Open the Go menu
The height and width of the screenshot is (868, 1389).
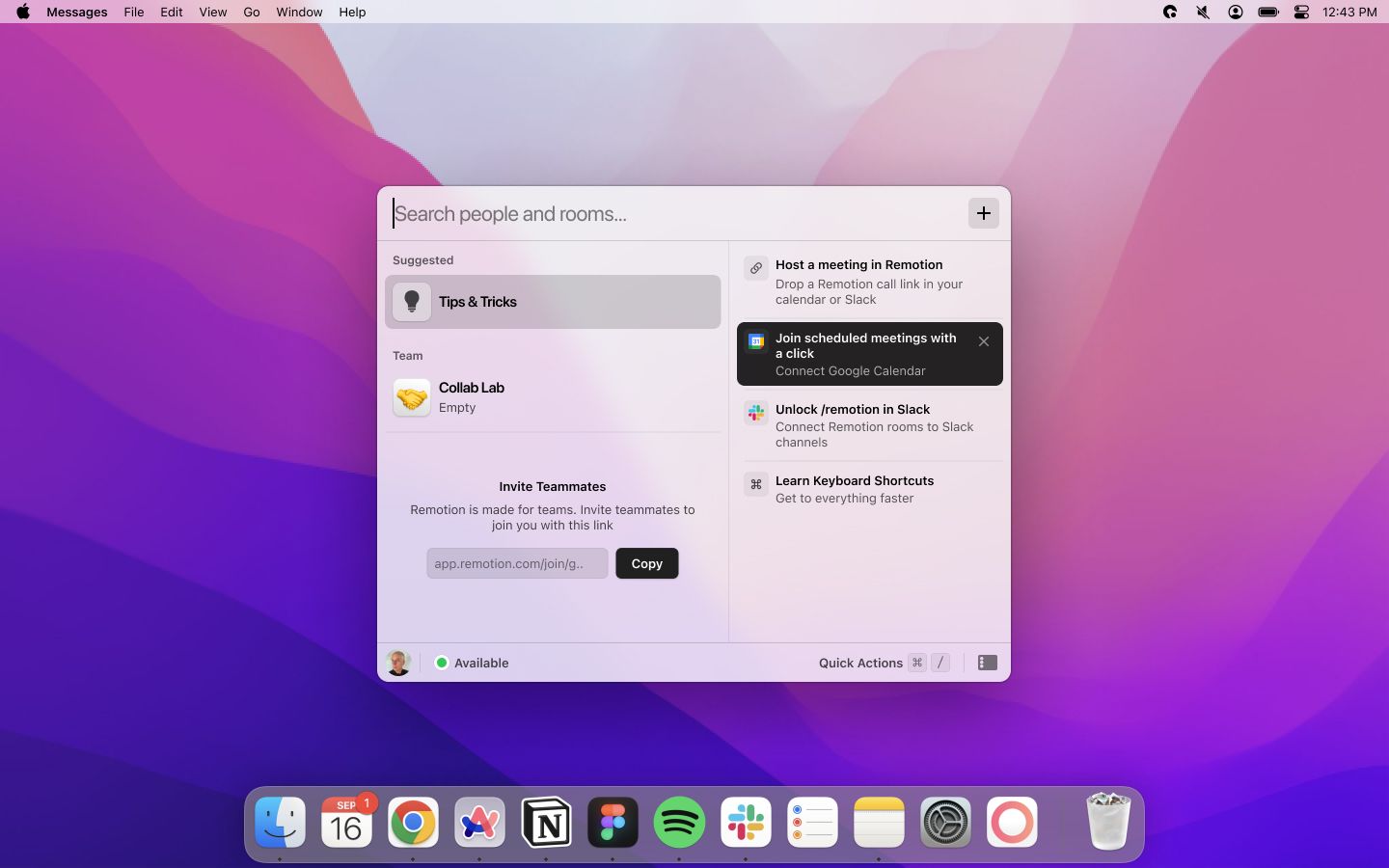point(252,12)
